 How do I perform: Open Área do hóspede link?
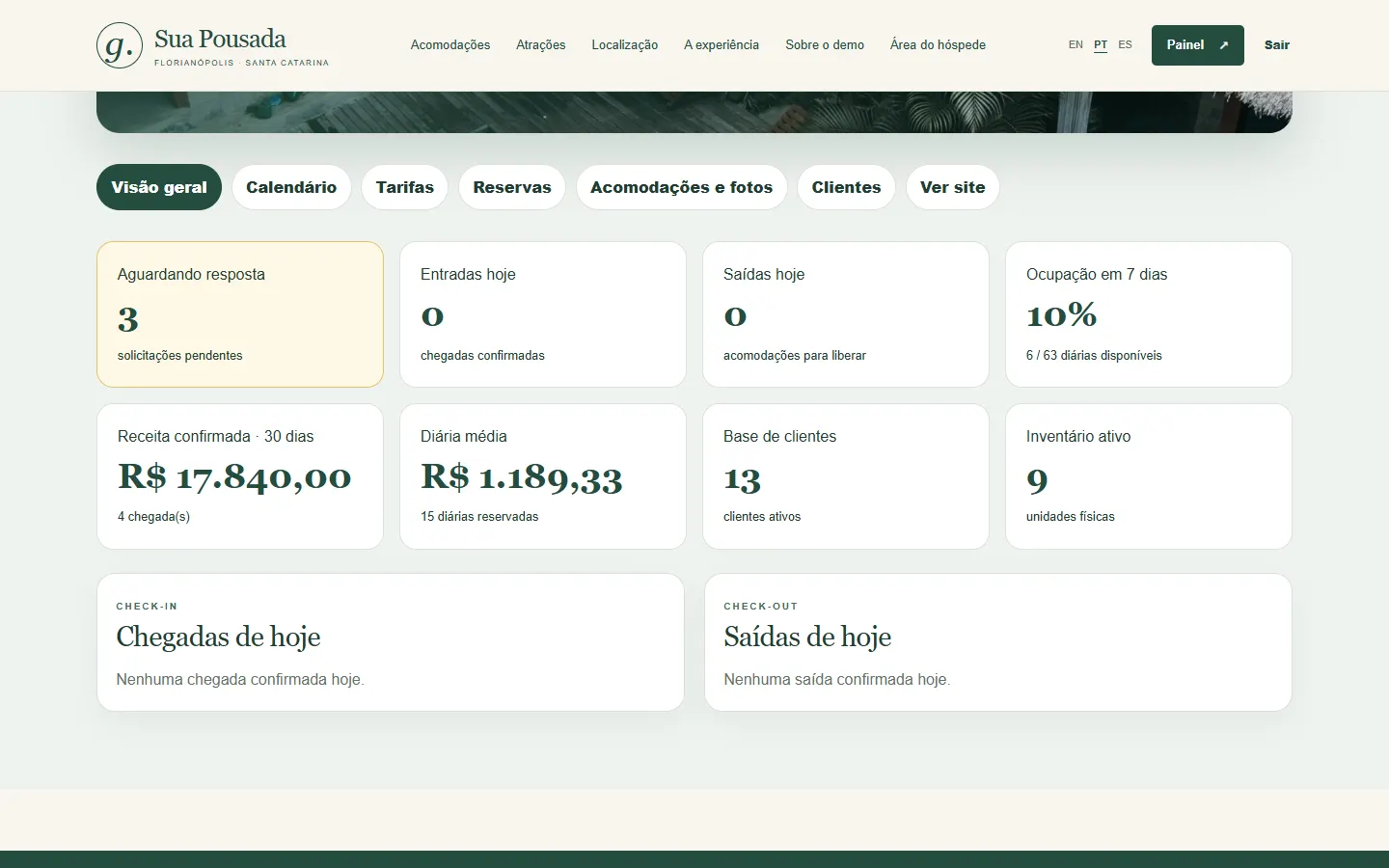[x=938, y=45]
